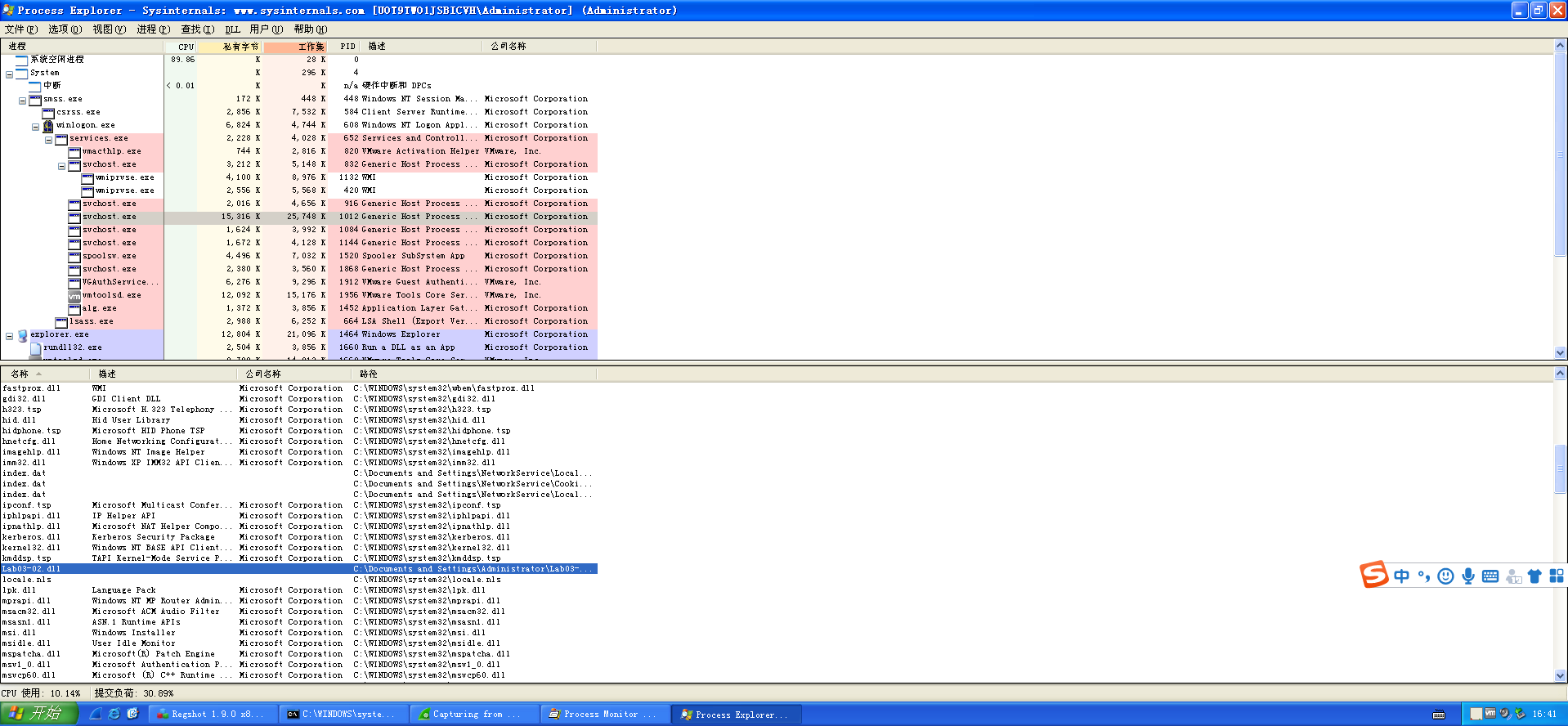Open the 进程(P) menu

[x=154, y=29]
